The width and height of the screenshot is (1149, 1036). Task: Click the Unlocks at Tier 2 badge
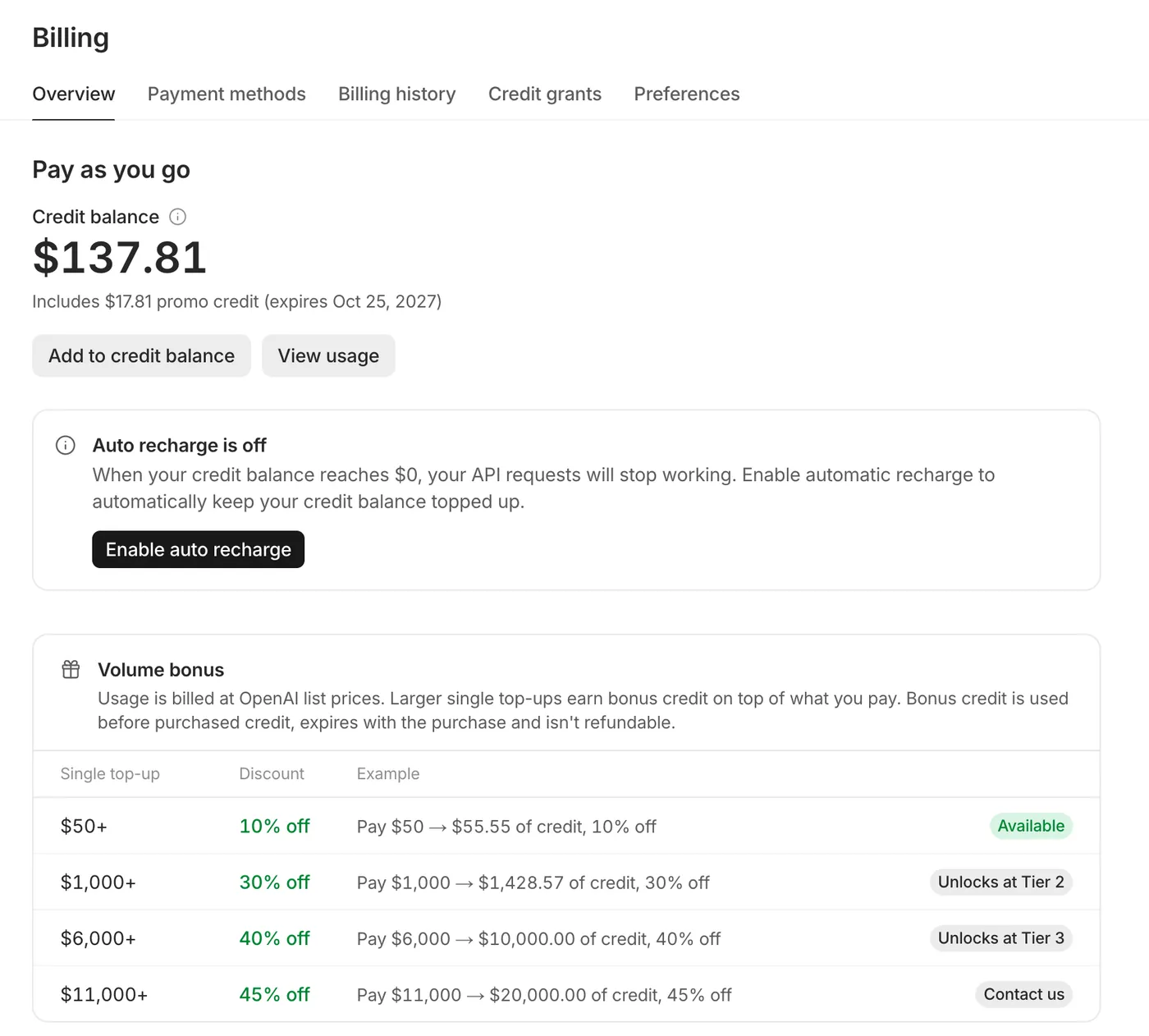(x=1000, y=882)
